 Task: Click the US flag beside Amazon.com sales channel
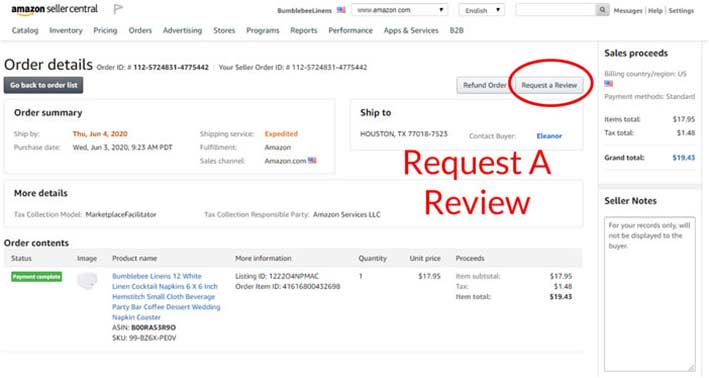click(x=312, y=161)
